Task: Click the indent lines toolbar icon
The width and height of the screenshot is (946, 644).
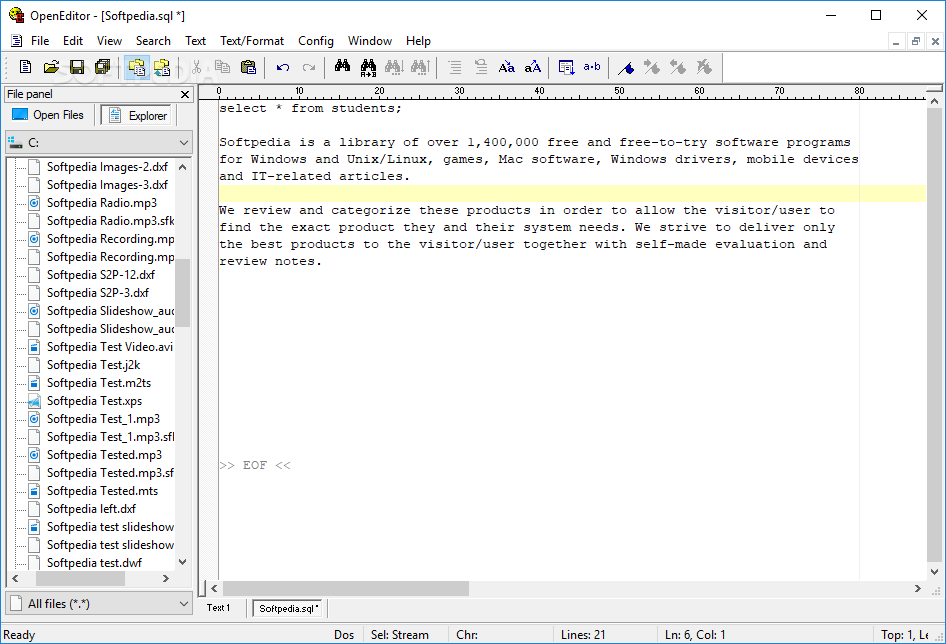Action: click(x=454, y=67)
